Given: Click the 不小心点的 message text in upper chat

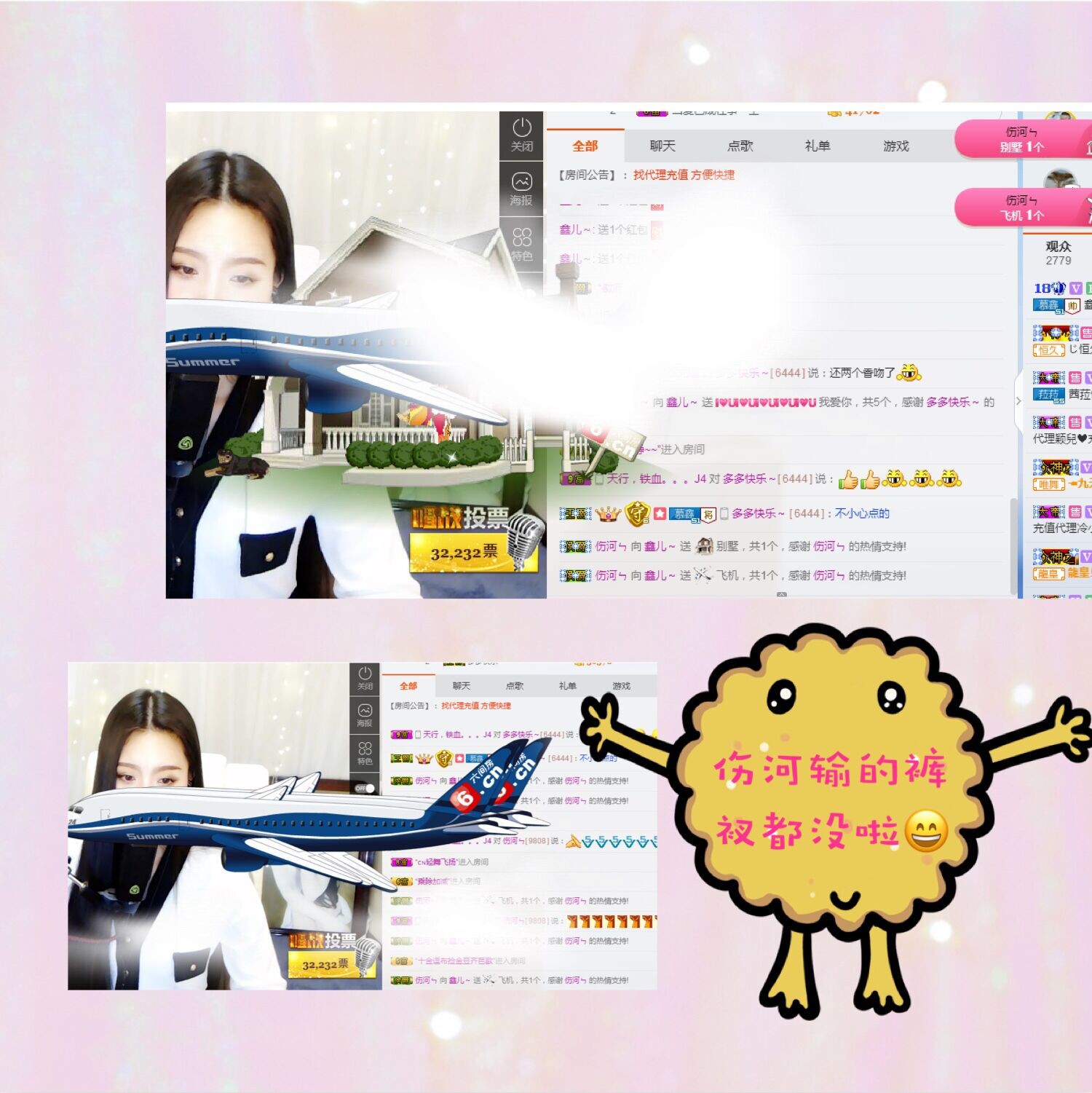Looking at the screenshot, I should [862, 513].
